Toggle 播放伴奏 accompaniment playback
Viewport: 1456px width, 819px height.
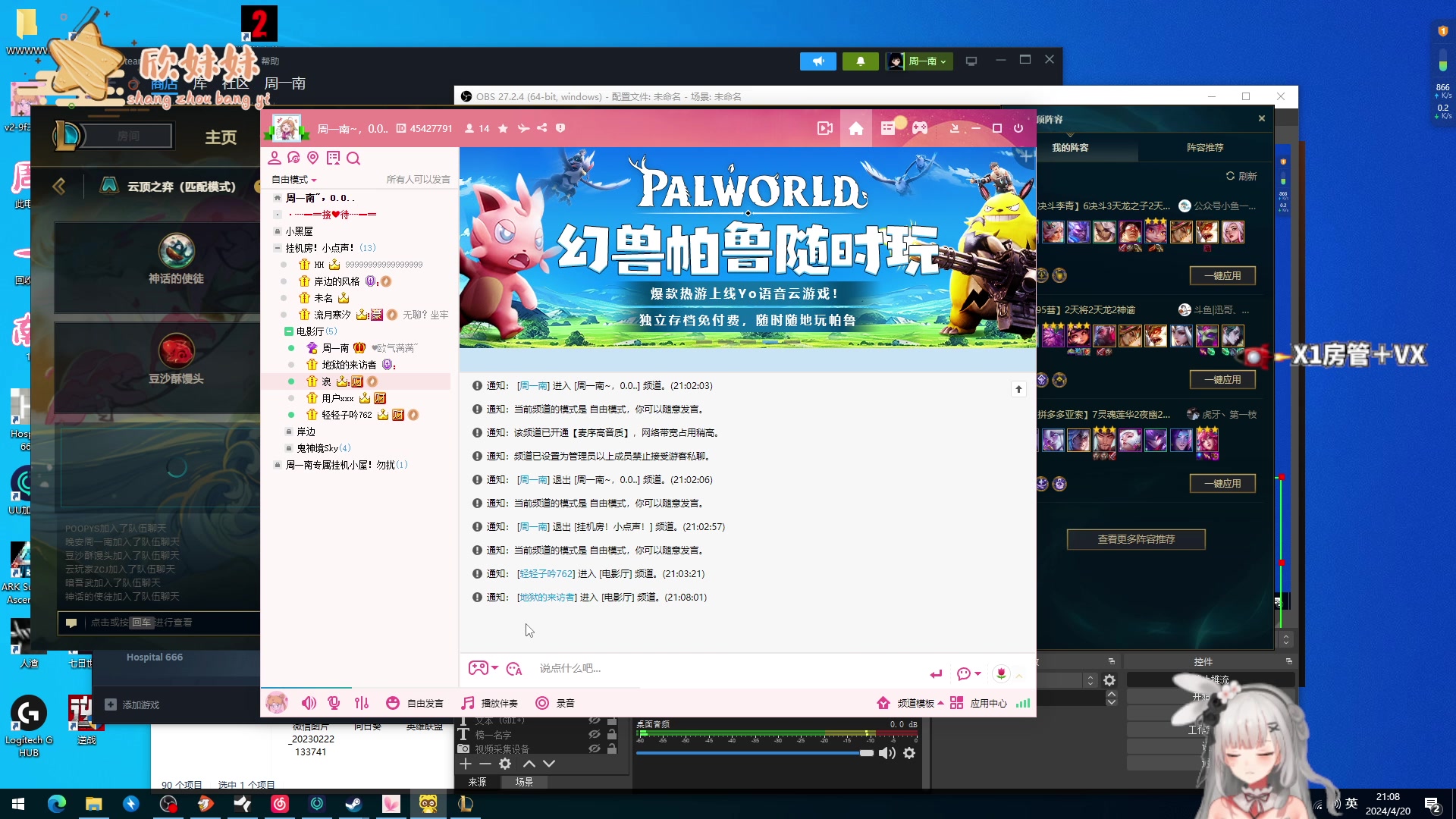coord(490,703)
